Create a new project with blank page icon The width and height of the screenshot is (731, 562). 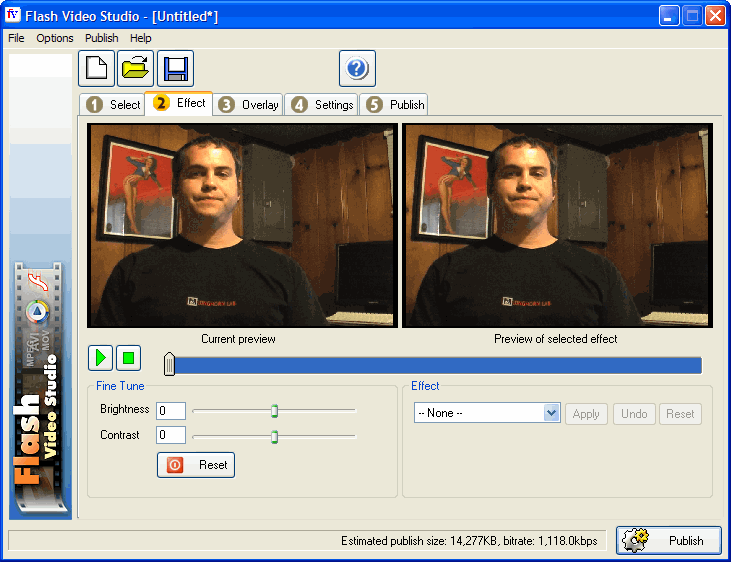96,69
